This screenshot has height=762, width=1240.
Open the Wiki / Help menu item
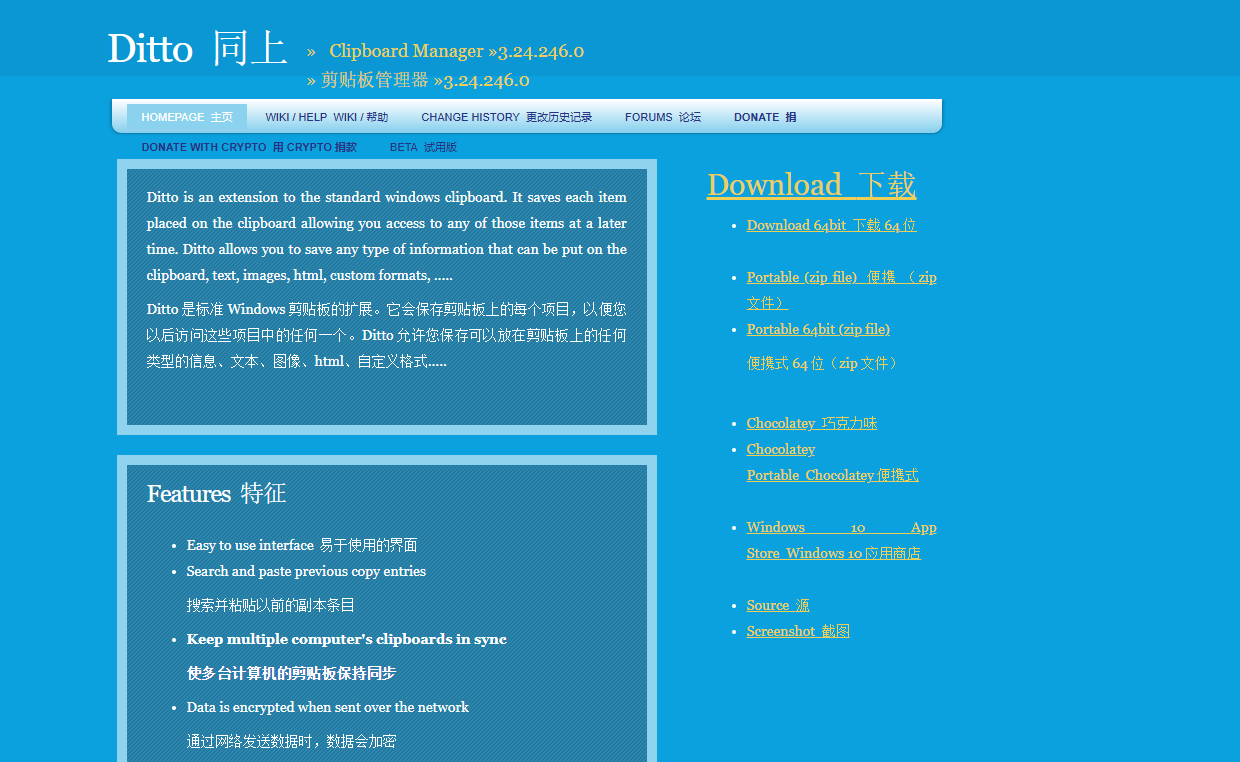327,117
